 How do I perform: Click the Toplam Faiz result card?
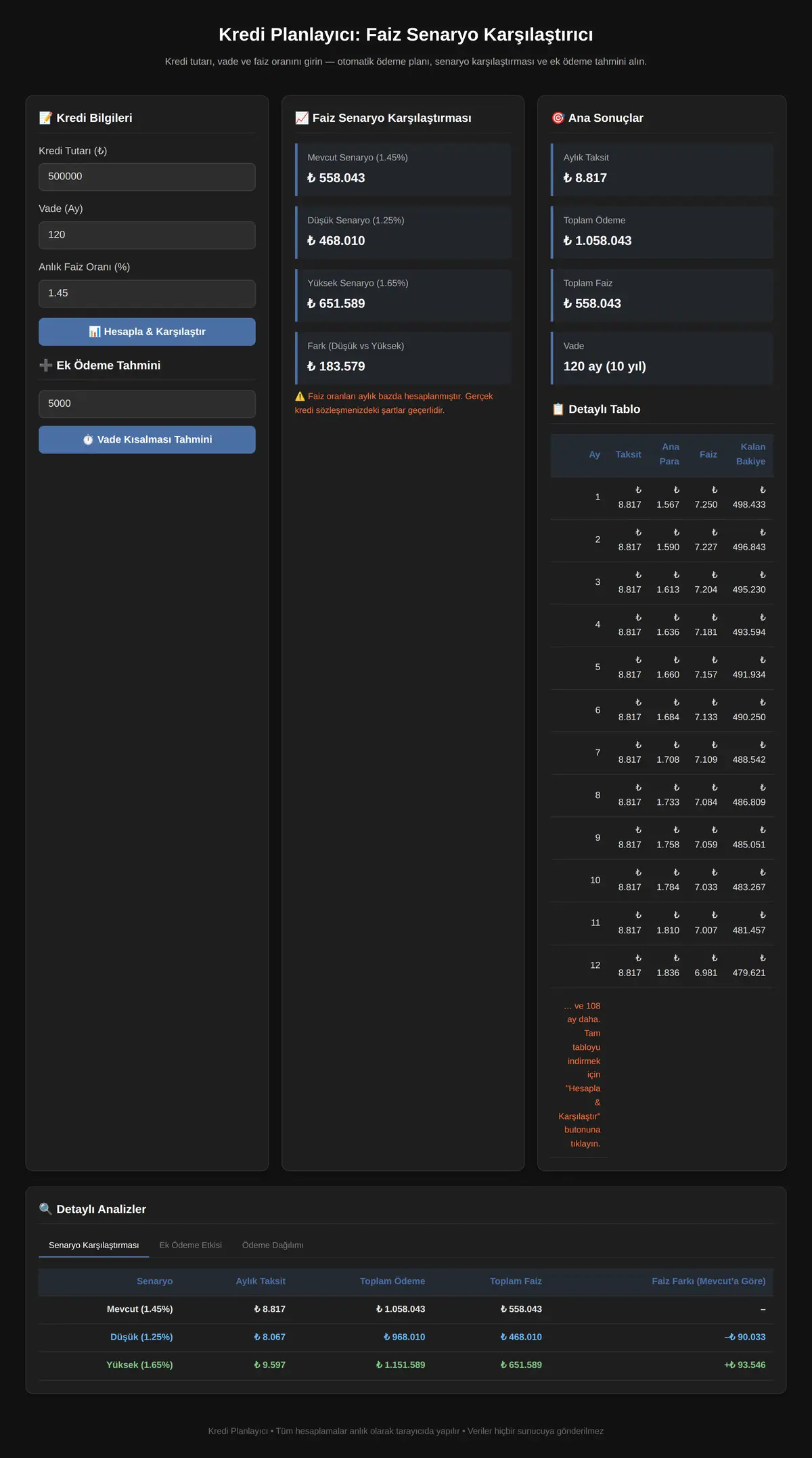pyautogui.click(x=662, y=295)
